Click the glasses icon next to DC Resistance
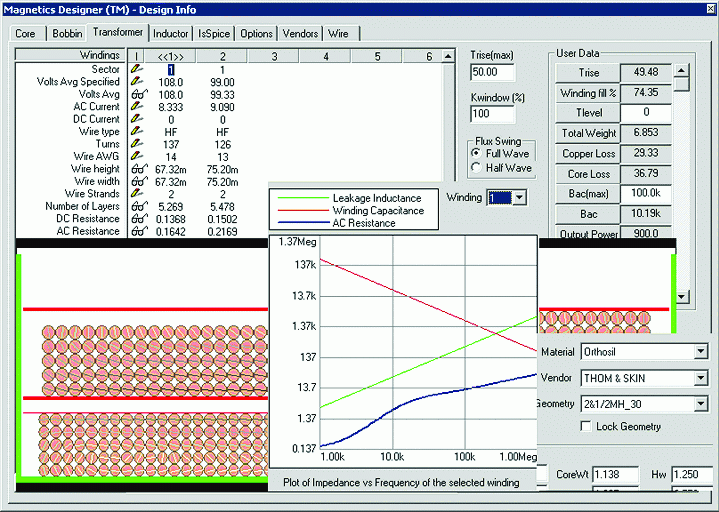The image size is (719, 512). click(x=138, y=219)
